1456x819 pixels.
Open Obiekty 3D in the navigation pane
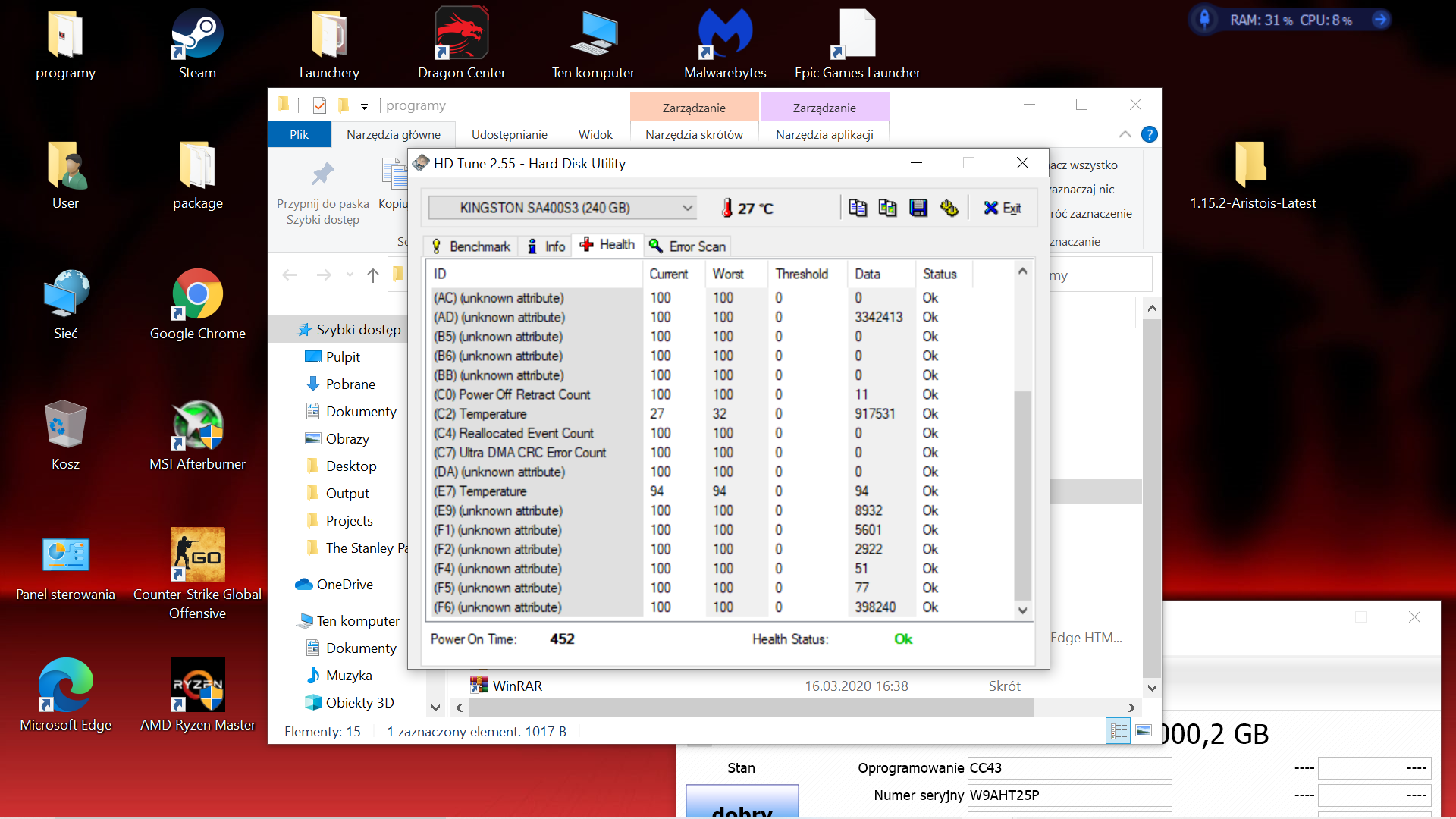350,703
